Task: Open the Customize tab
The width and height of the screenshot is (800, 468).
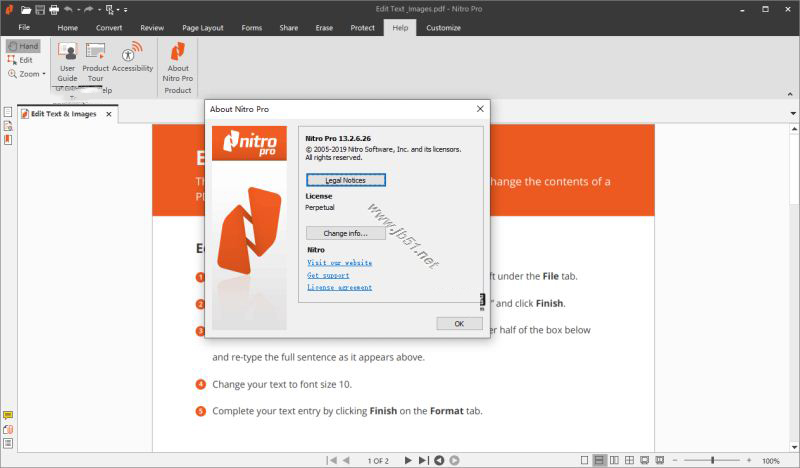Action: pyautogui.click(x=443, y=28)
